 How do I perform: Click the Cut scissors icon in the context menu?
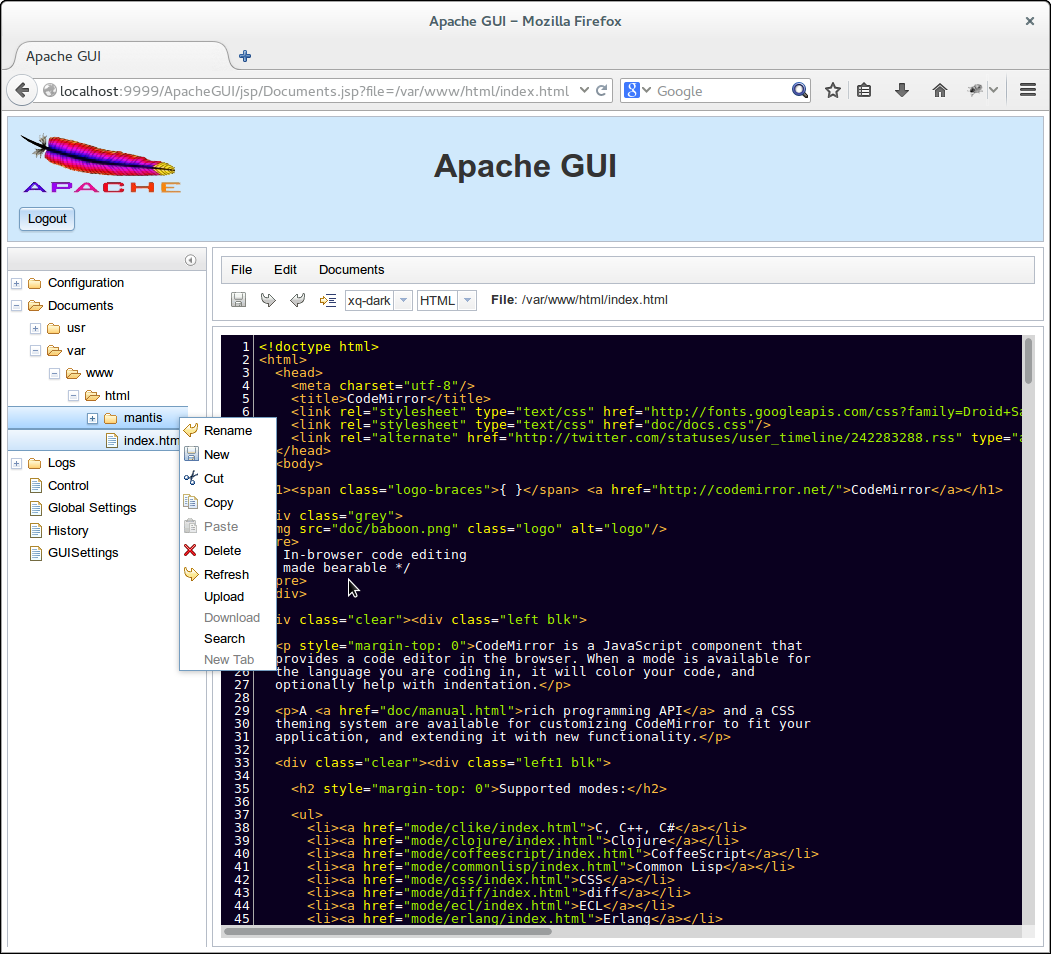tap(190, 478)
